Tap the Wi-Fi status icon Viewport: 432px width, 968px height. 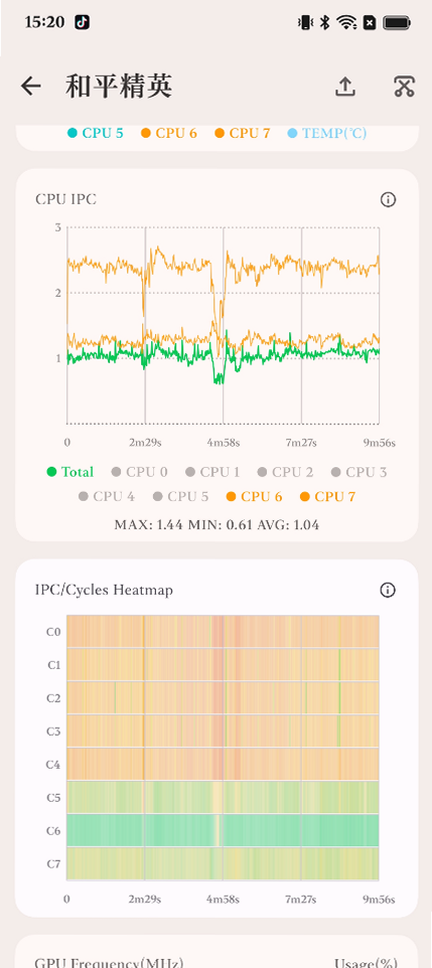click(x=347, y=23)
